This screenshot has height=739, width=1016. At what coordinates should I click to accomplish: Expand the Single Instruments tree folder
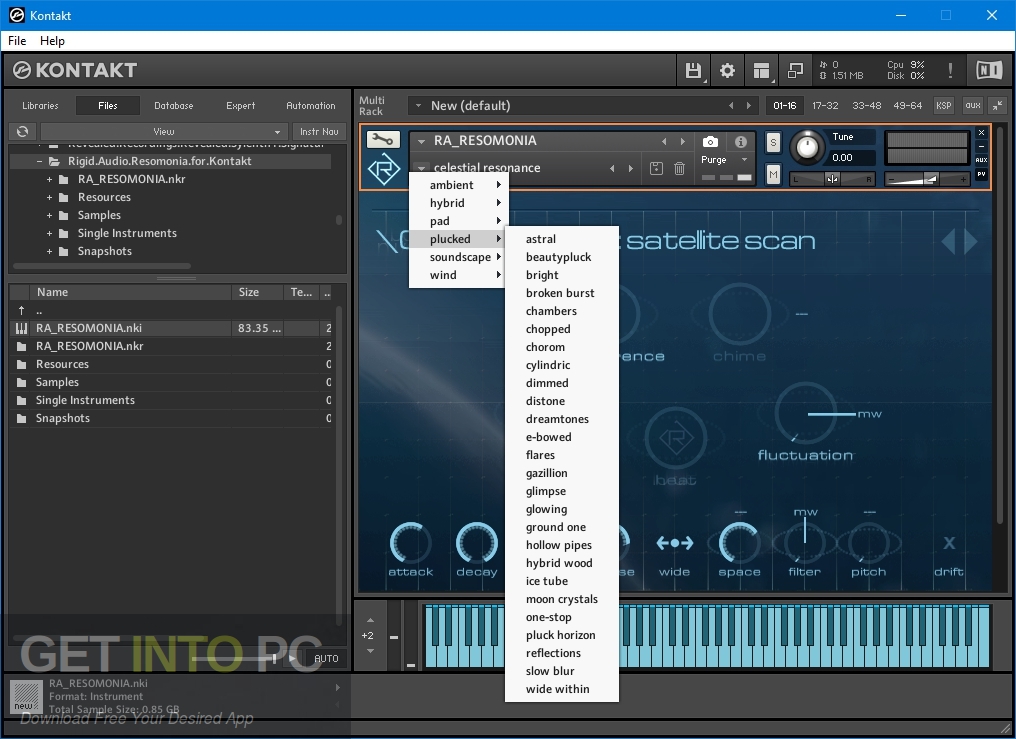click(49, 233)
